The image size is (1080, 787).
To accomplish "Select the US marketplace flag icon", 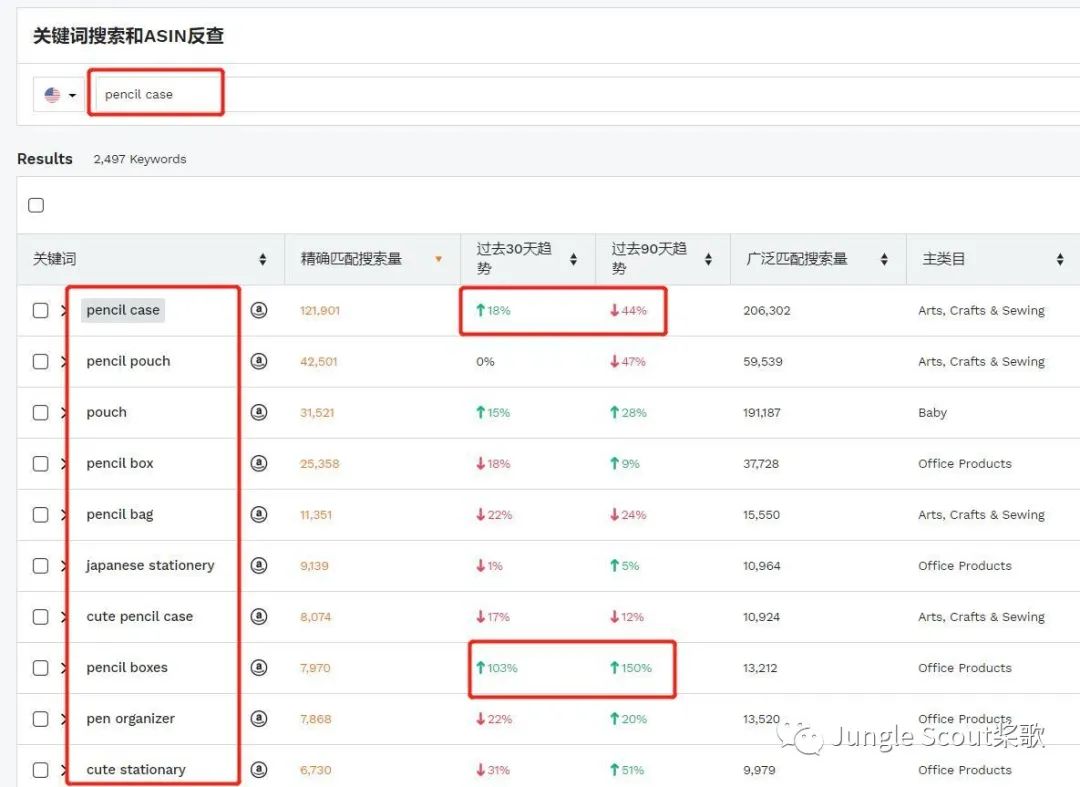I will coord(52,93).
